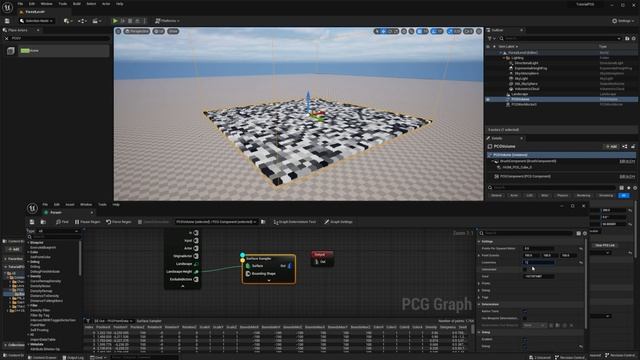This screenshot has width=640, height=360.
Task: Open the Selection Mode dropdown
Action: pyautogui.click(x=37, y=21)
